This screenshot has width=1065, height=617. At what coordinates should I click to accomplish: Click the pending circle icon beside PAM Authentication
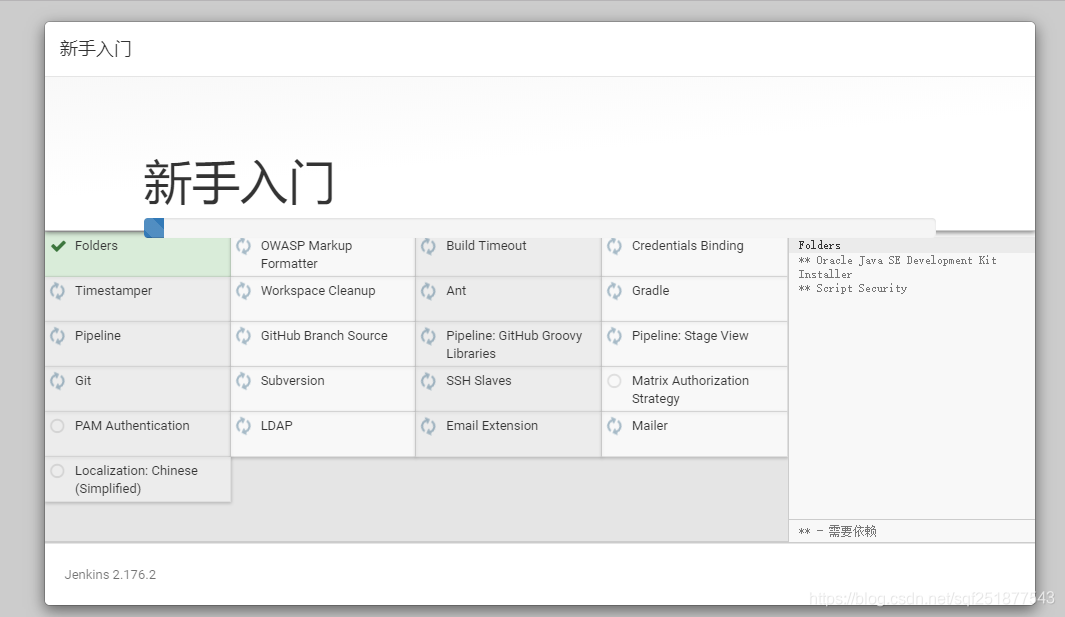pos(58,425)
